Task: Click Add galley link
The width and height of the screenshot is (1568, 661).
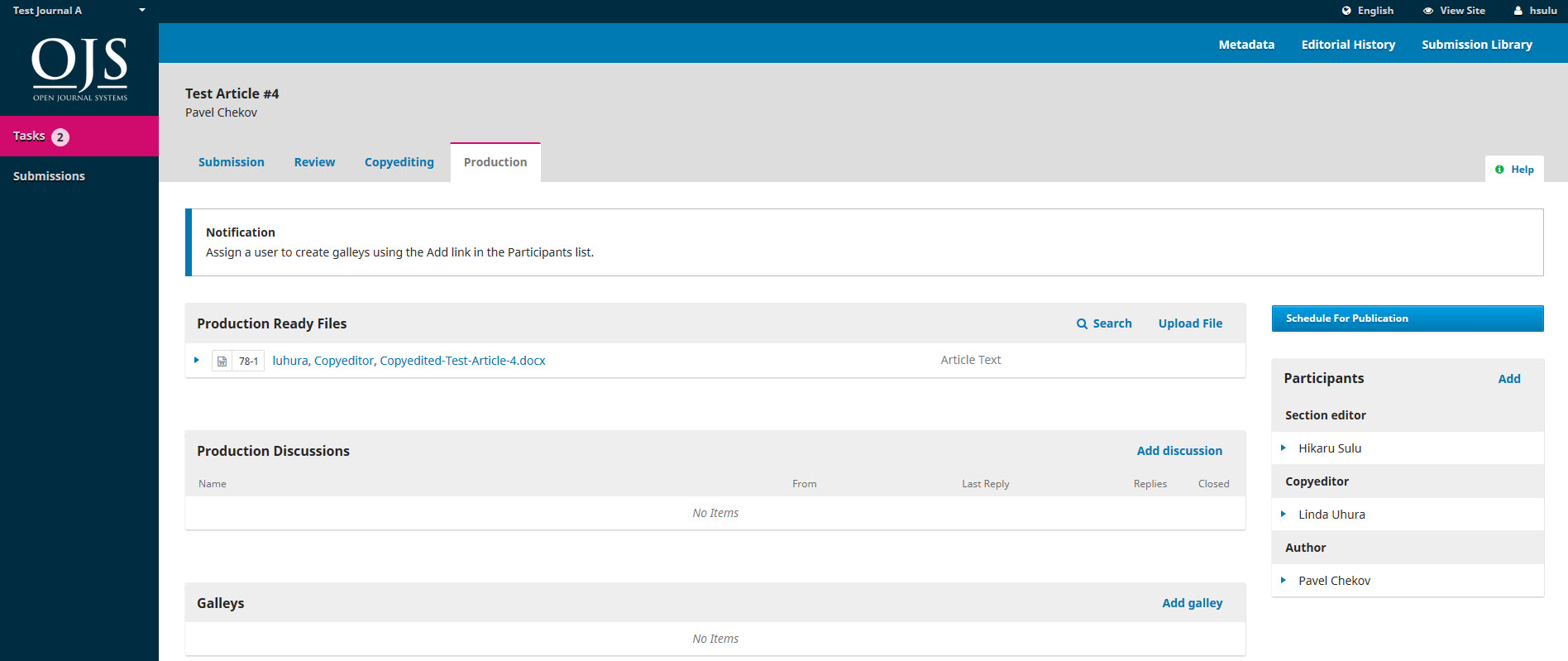Action: (1192, 603)
